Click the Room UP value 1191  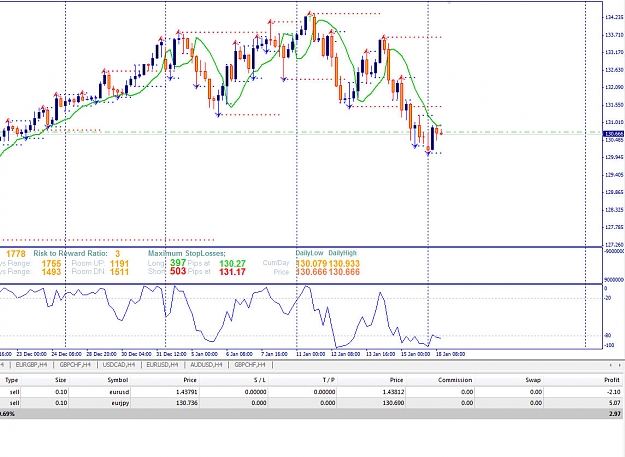pyautogui.click(x=120, y=264)
